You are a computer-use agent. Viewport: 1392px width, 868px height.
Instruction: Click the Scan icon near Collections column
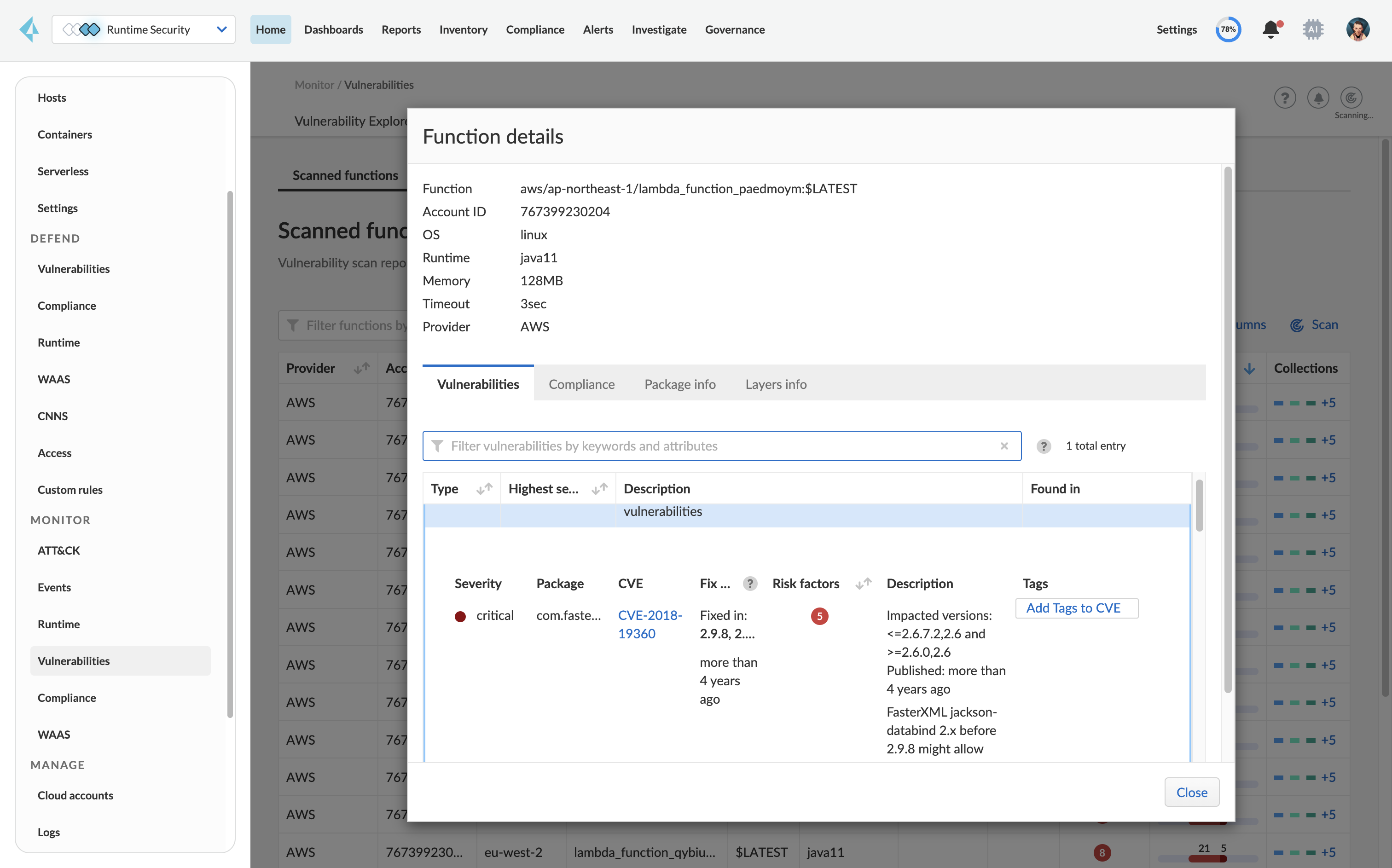[1297, 325]
